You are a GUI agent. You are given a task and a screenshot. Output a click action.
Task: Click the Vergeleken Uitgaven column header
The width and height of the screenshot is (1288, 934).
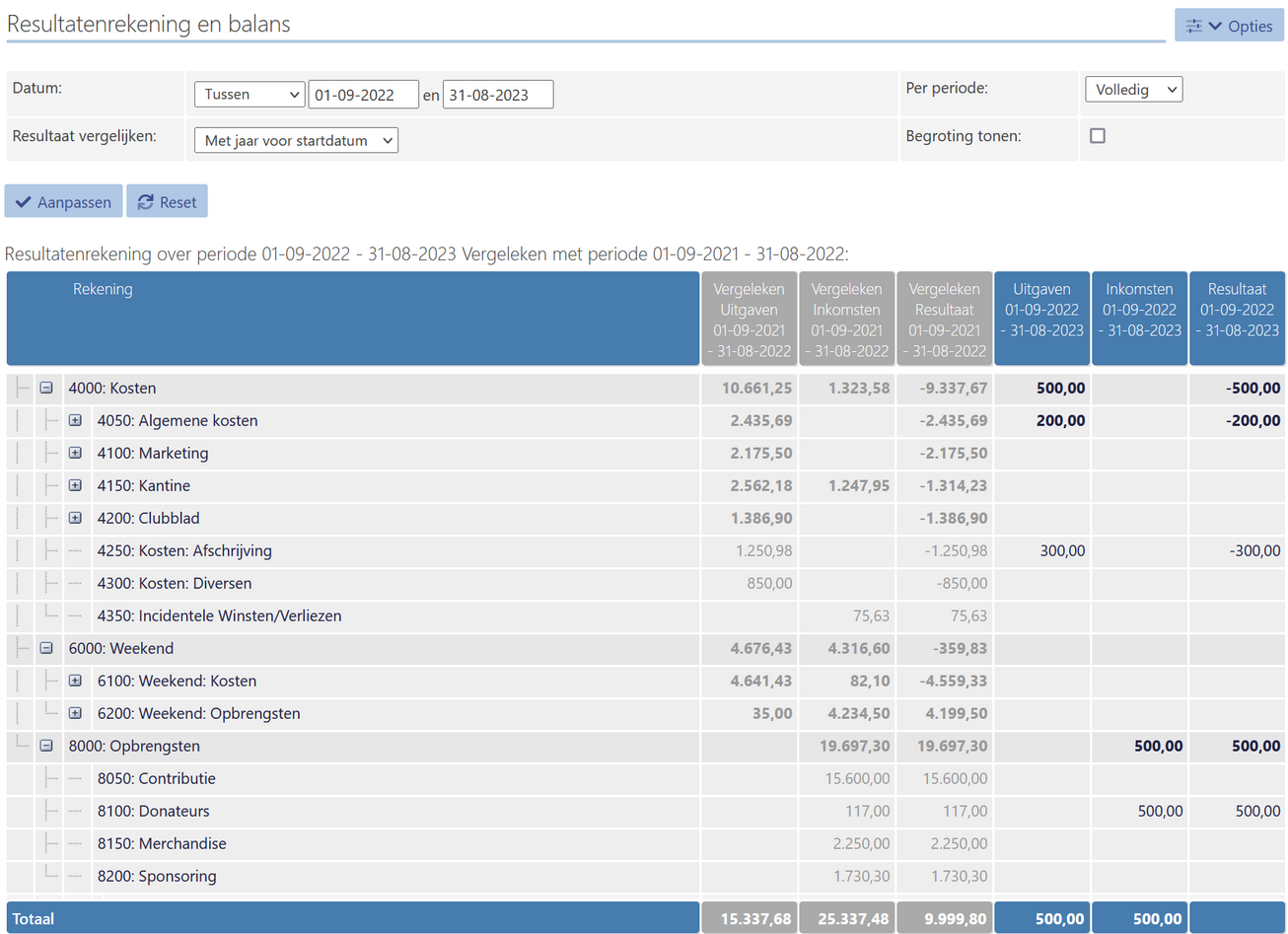(x=749, y=320)
